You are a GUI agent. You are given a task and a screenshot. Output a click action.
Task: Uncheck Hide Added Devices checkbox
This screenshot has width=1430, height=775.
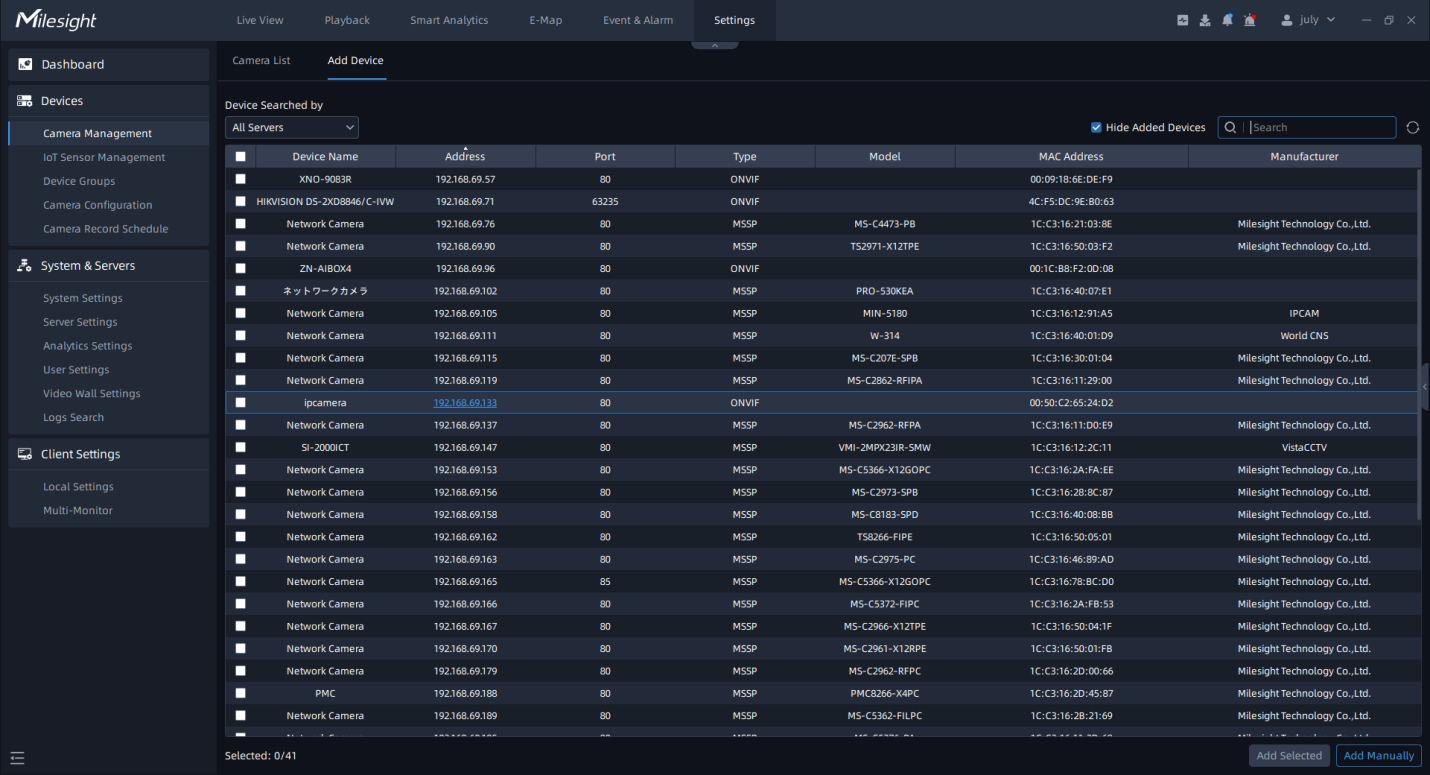(x=1096, y=128)
